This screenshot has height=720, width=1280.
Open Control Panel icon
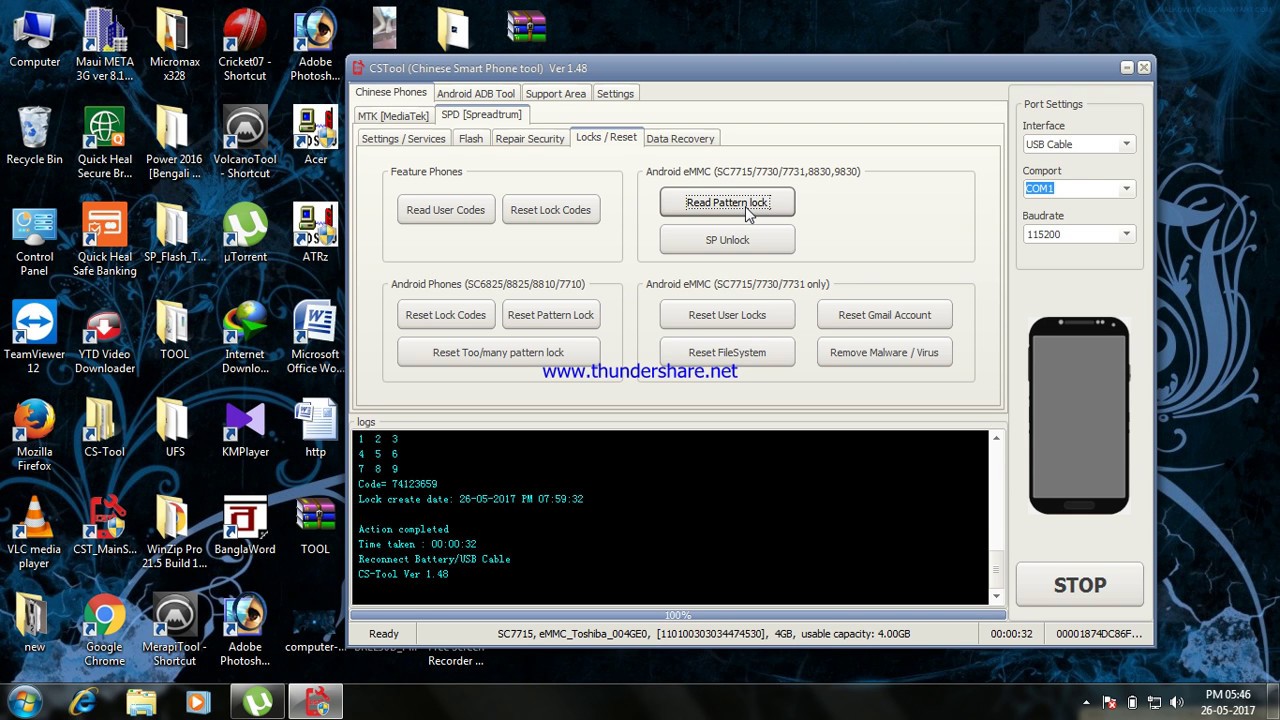tap(34, 240)
